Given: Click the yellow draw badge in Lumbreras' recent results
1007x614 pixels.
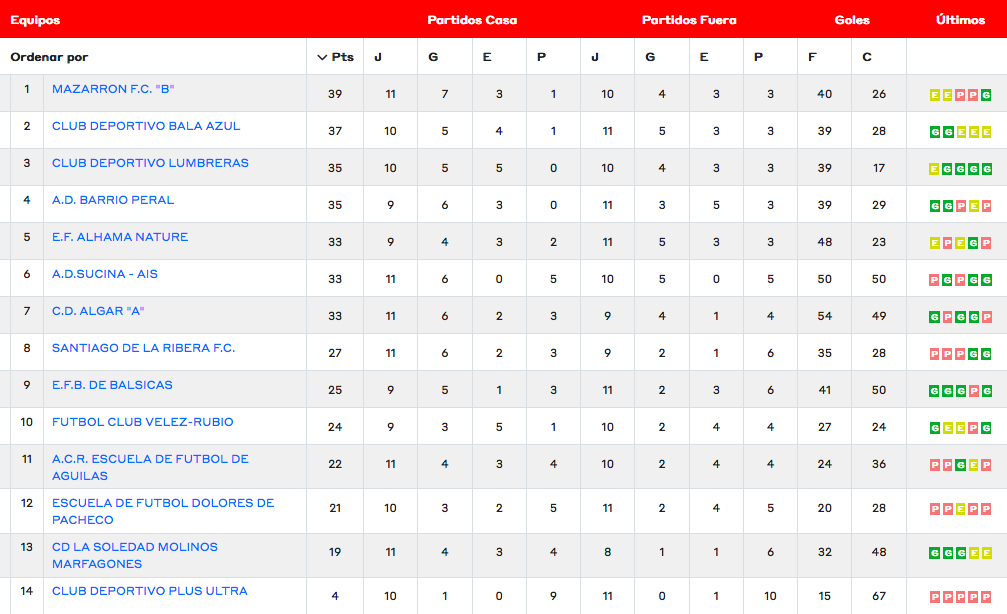Looking at the screenshot, I should click(934, 169).
